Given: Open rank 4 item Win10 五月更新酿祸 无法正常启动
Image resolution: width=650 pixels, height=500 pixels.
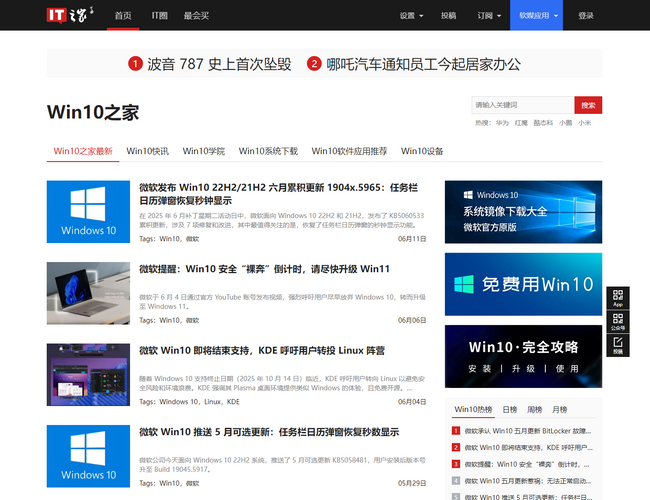Looking at the screenshot, I should pos(528,481).
